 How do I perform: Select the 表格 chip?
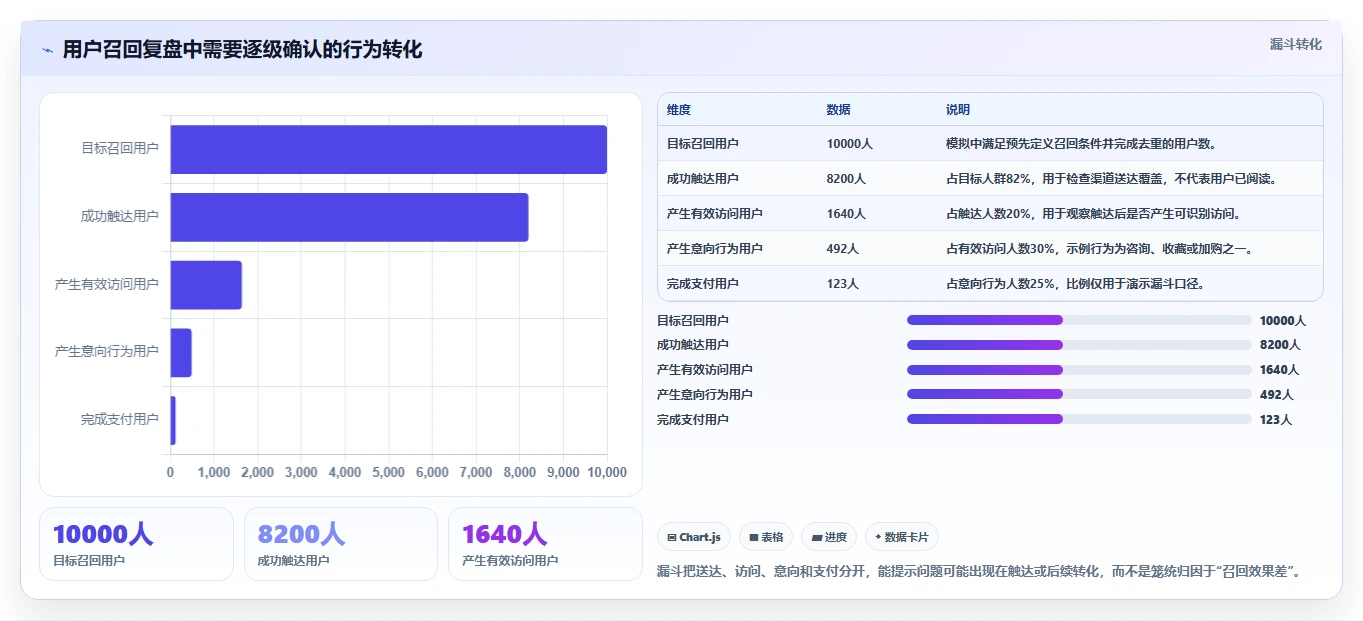coord(766,537)
